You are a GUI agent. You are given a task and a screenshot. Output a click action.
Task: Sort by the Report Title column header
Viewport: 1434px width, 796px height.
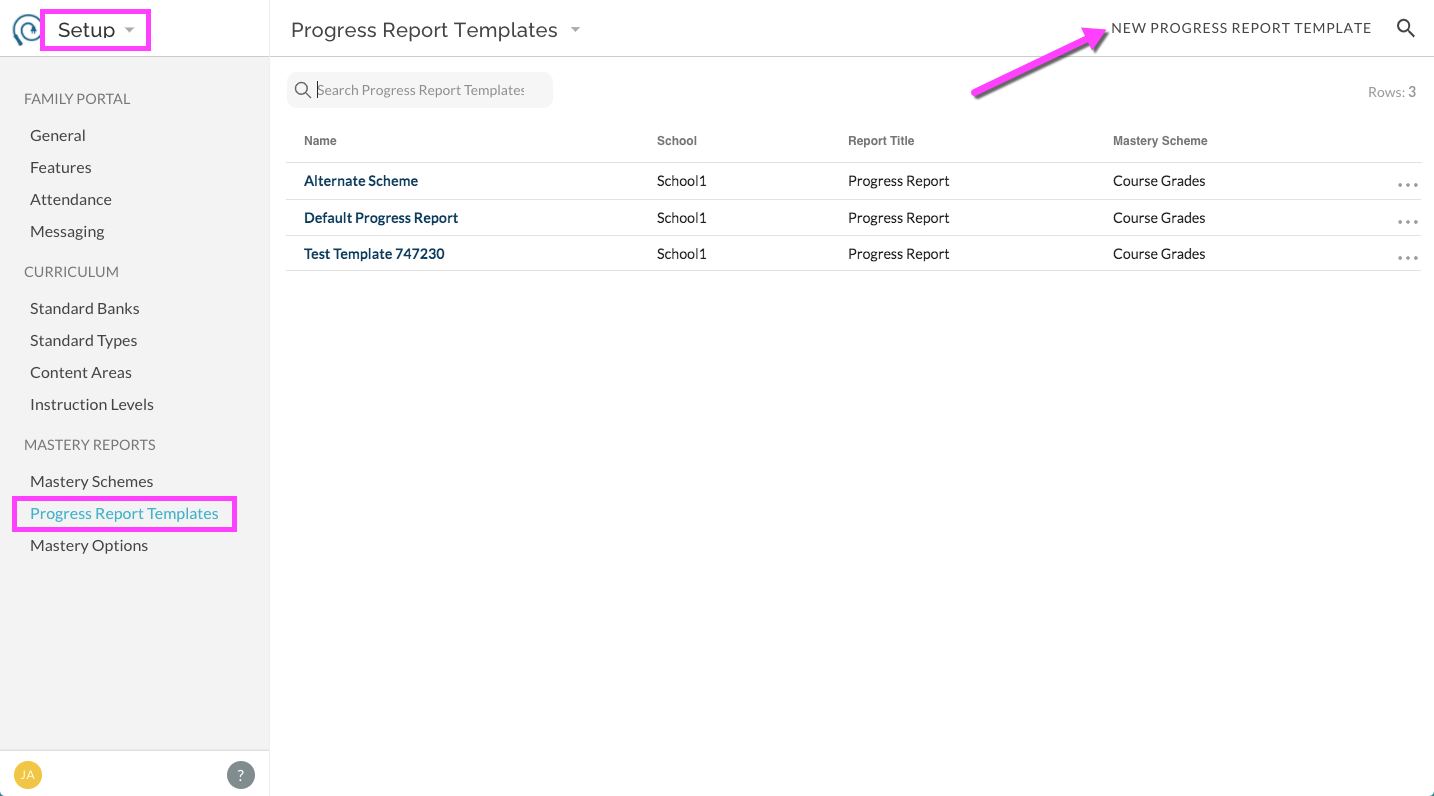tap(881, 141)
